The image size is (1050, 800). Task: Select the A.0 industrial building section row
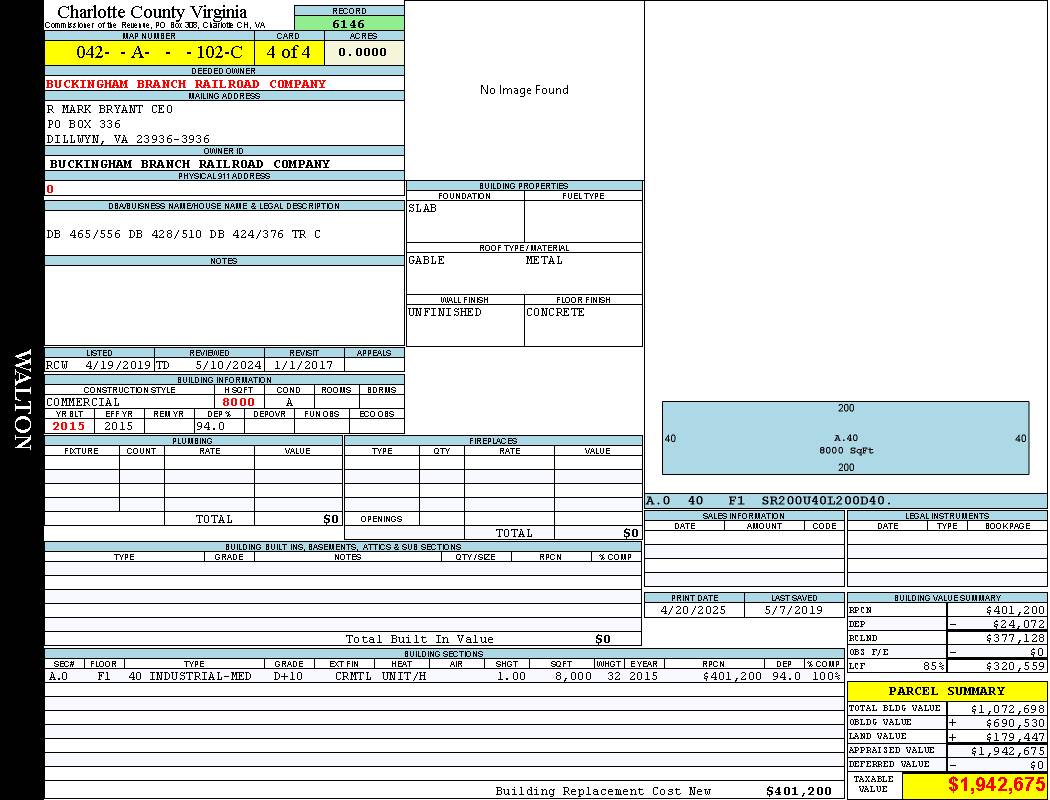[444, 676]
